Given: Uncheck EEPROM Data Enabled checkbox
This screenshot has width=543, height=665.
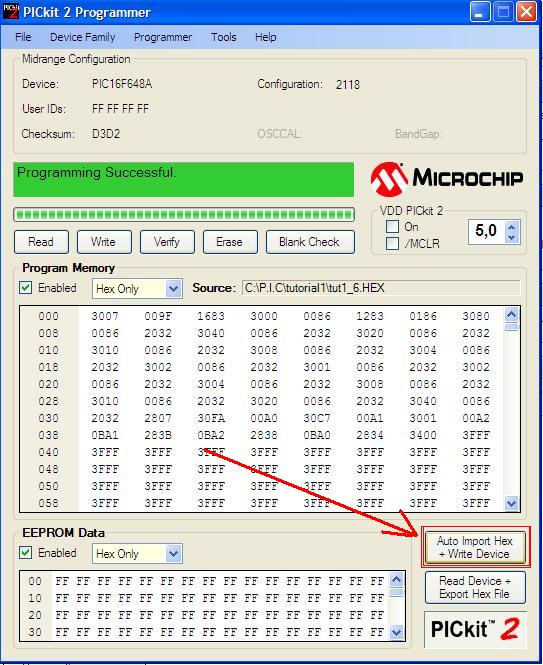Looking at the screenshot, I should [x=25, y=553].
